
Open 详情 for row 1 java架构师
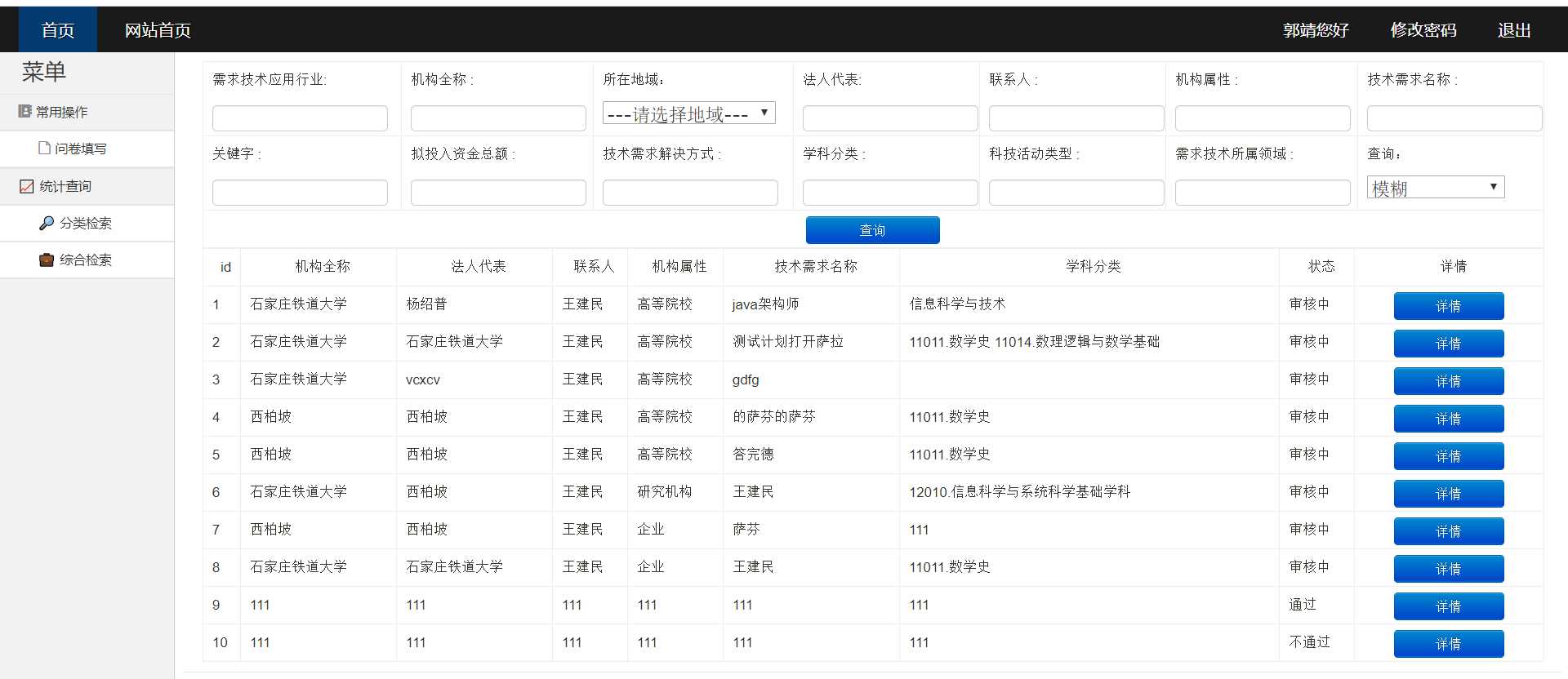point(1449,306)
